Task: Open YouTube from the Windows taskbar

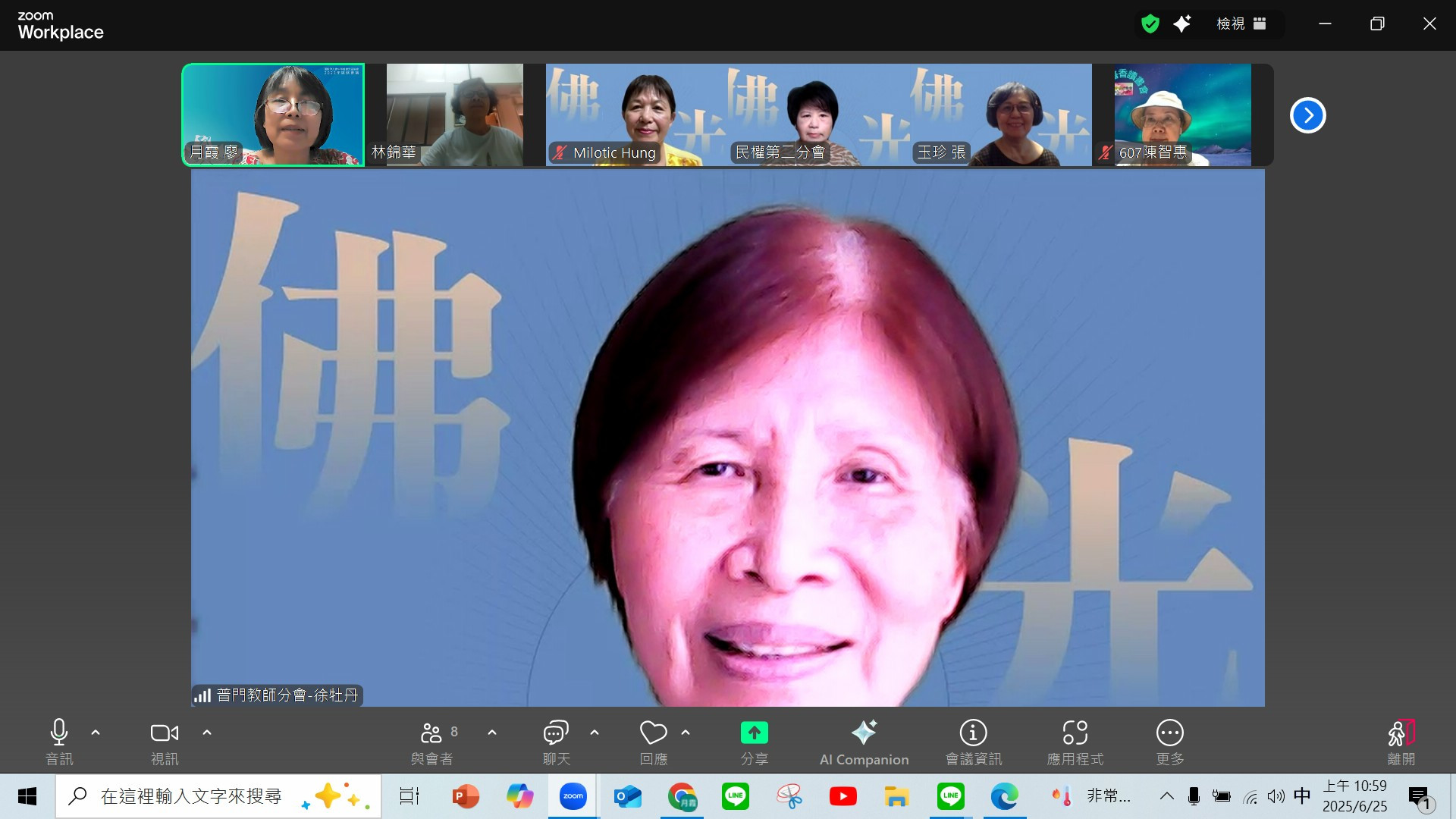Action: (843, 796)
